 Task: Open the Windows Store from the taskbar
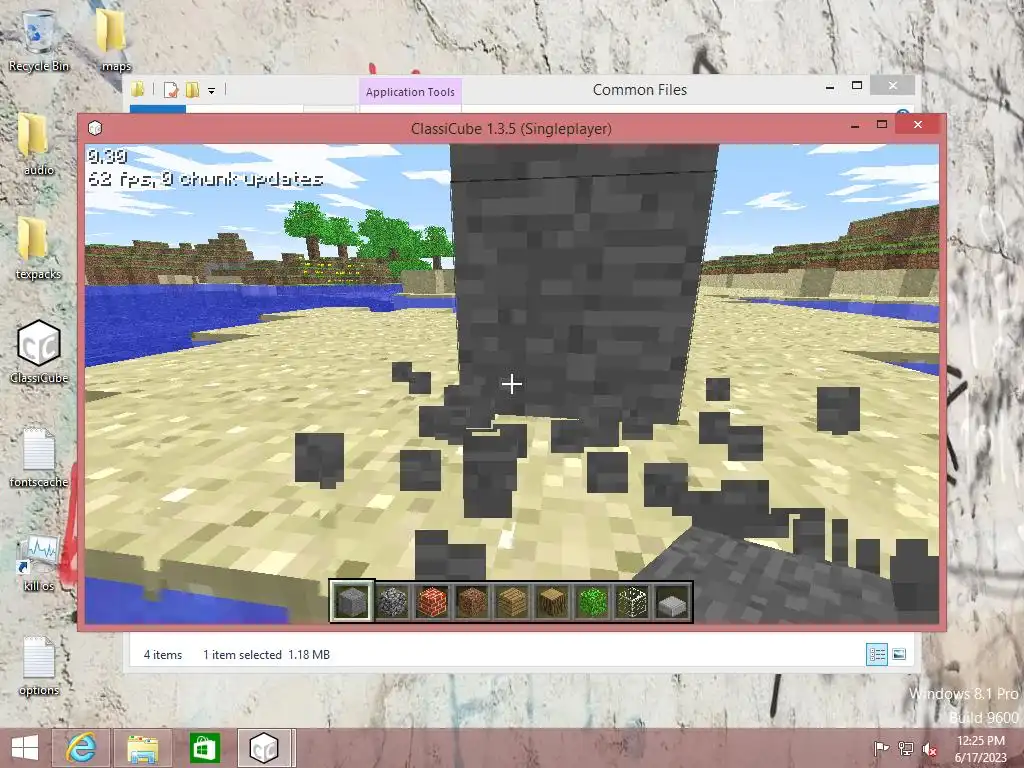tap(204, 748)
